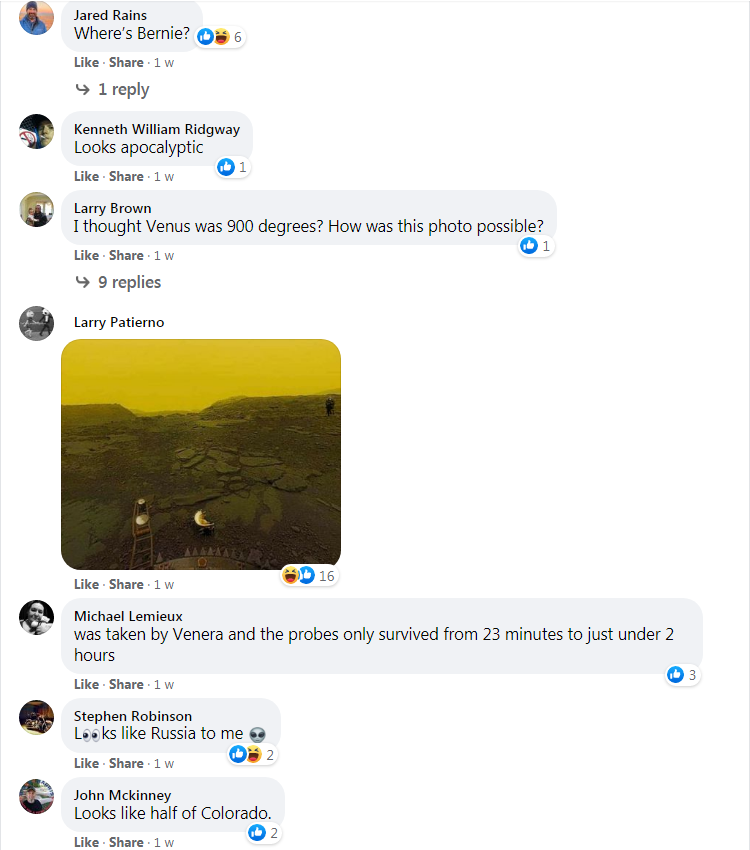Like Kenneth William Ridgway's comment
This screenshot has width=750, height=850.
86,177
